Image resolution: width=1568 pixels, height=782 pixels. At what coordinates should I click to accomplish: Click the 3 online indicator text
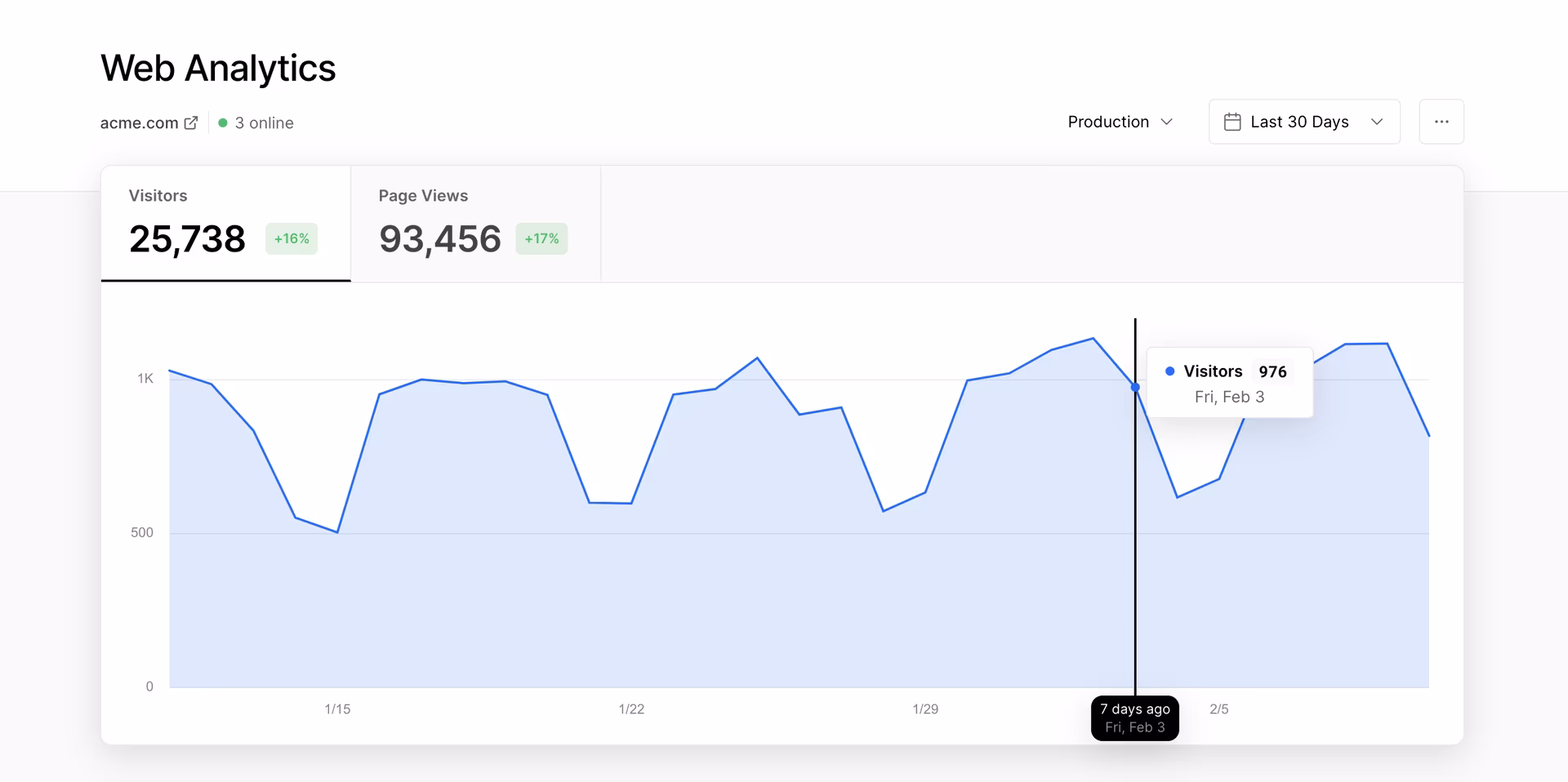pyautogui.click(x=264, y=122)
